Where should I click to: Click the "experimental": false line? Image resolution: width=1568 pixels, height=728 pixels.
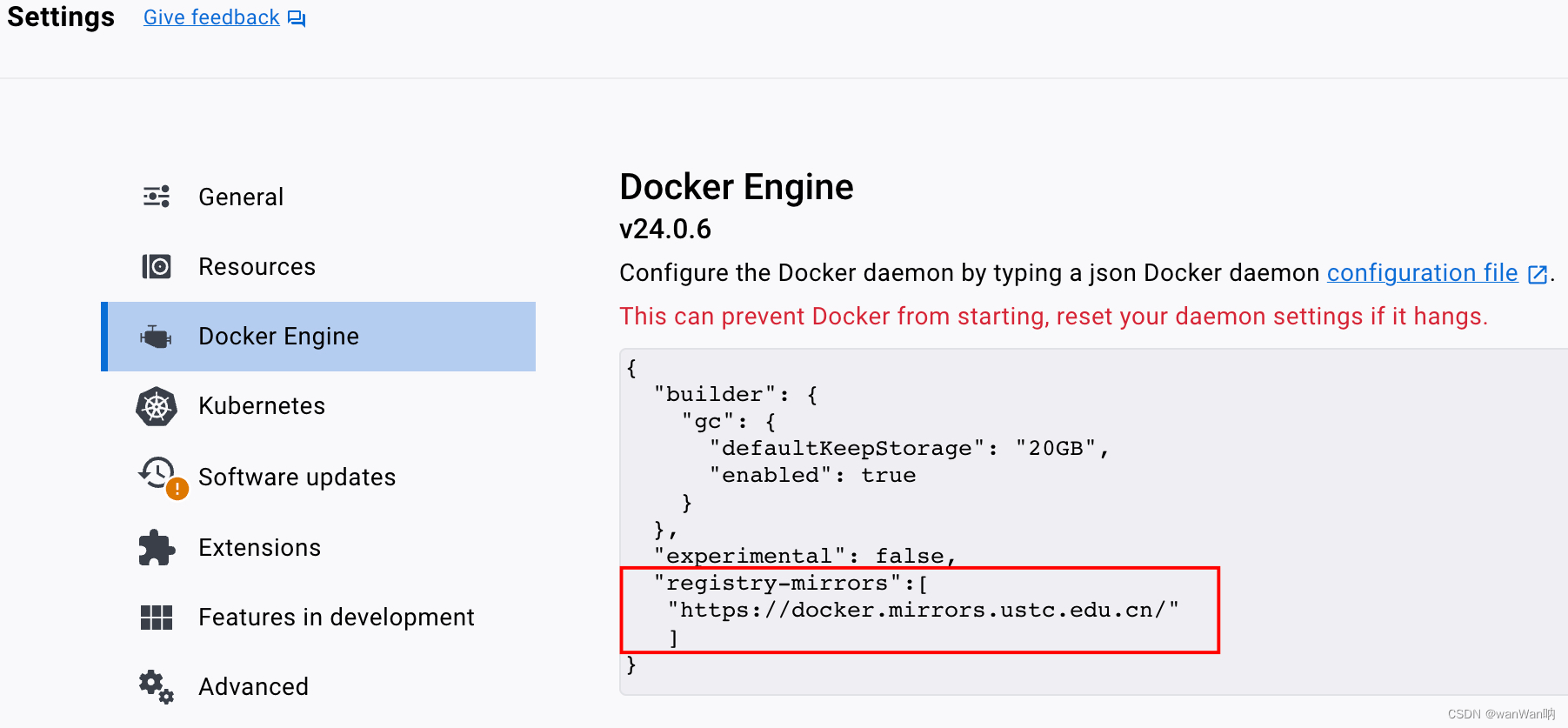[x=805, y=557]
